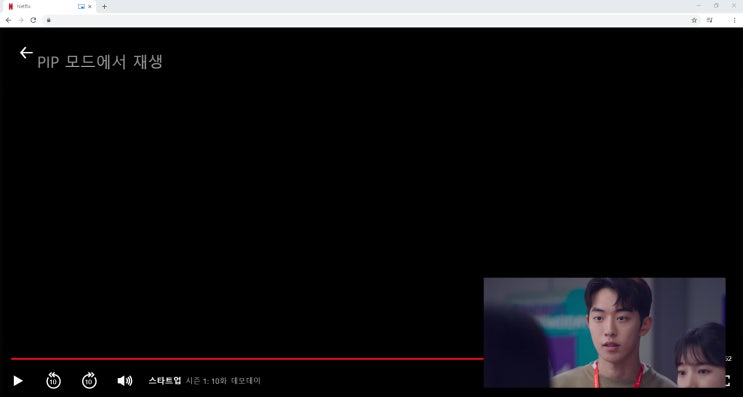Open the Chrome three-dot menu
743x397 pixels.
coord(734,20)
